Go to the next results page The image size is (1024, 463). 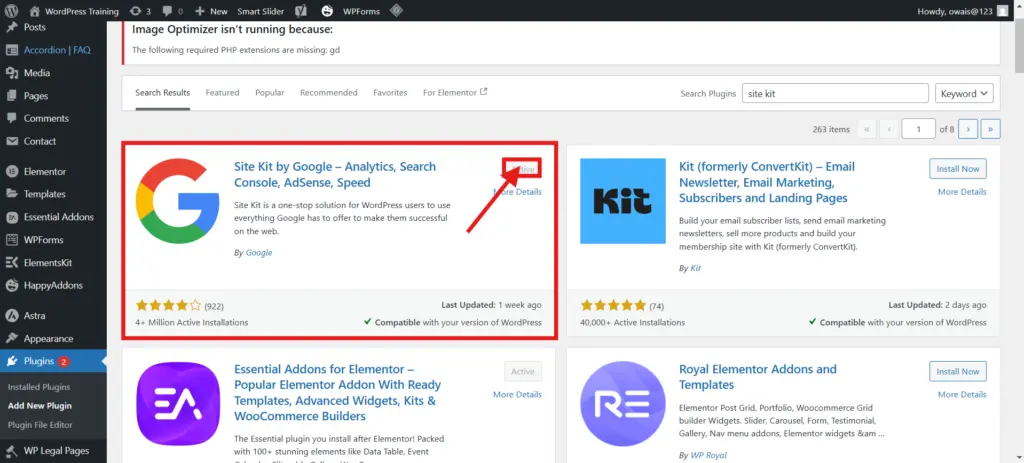968,129
